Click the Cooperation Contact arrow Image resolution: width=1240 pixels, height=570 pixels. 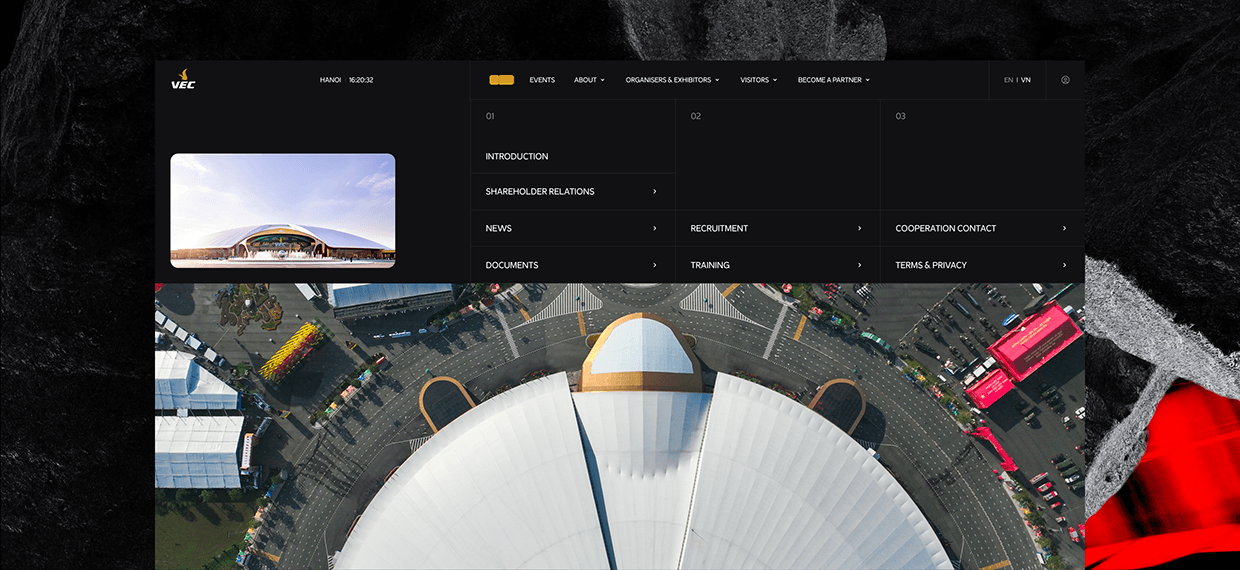tap(1065, 228)
